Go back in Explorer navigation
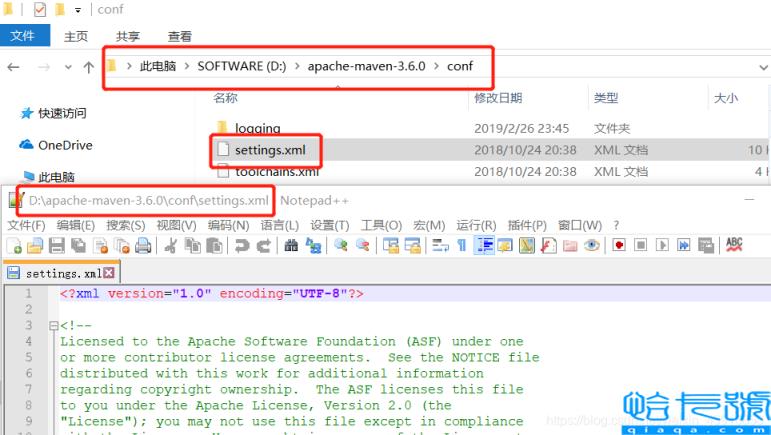This screenshot has width=771, height=435. [x=14, y=67]
